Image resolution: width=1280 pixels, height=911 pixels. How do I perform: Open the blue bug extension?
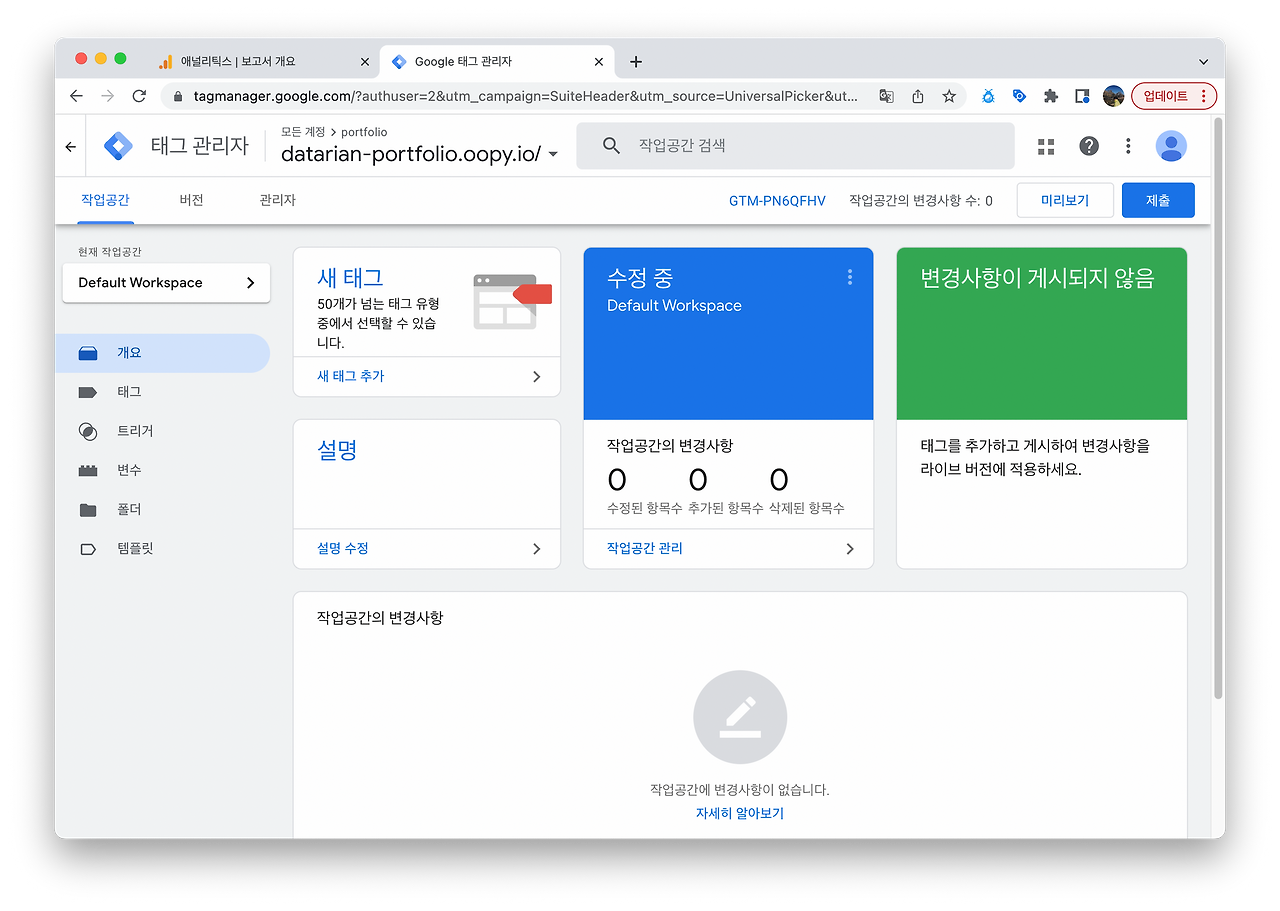point(988,96)
